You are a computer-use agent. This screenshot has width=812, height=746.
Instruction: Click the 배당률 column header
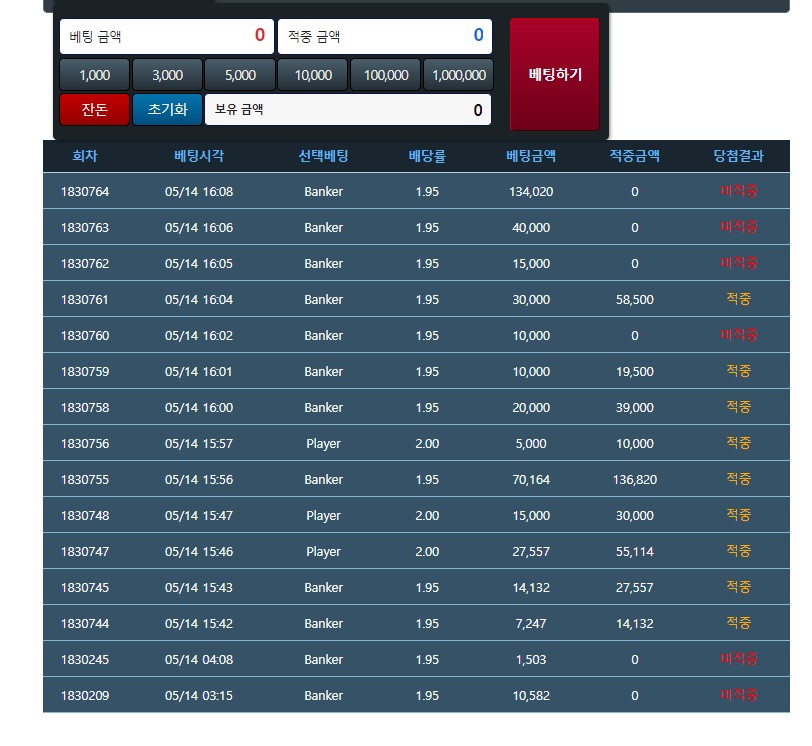427,156
